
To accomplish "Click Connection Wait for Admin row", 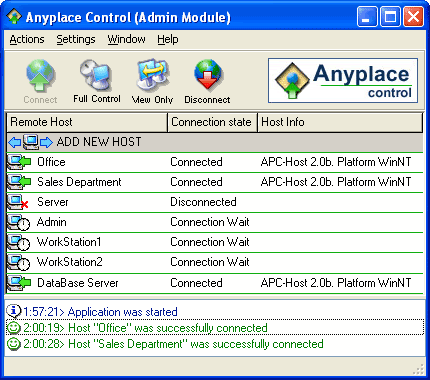I will (x=210, y=222).
